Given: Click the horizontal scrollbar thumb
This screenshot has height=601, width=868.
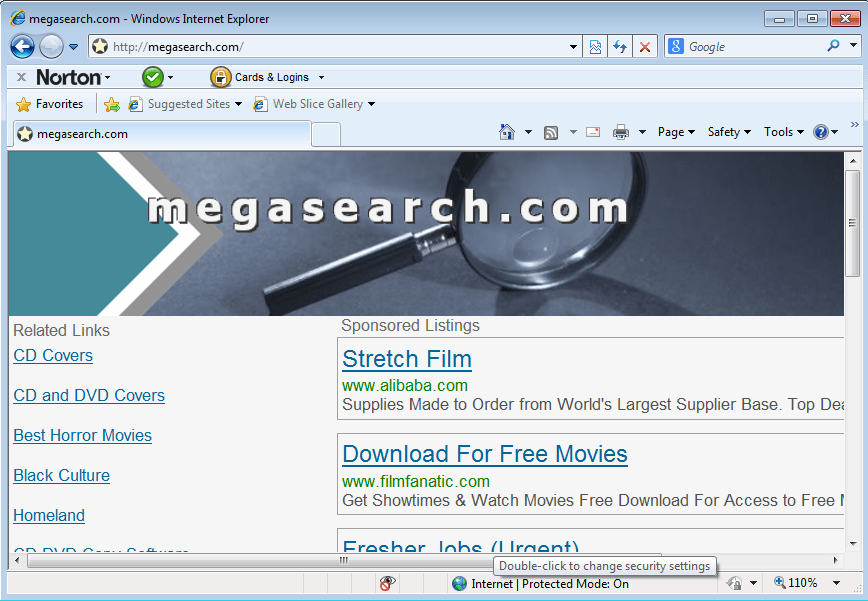Looking at the screenshot, I should (x=344, y=560).
